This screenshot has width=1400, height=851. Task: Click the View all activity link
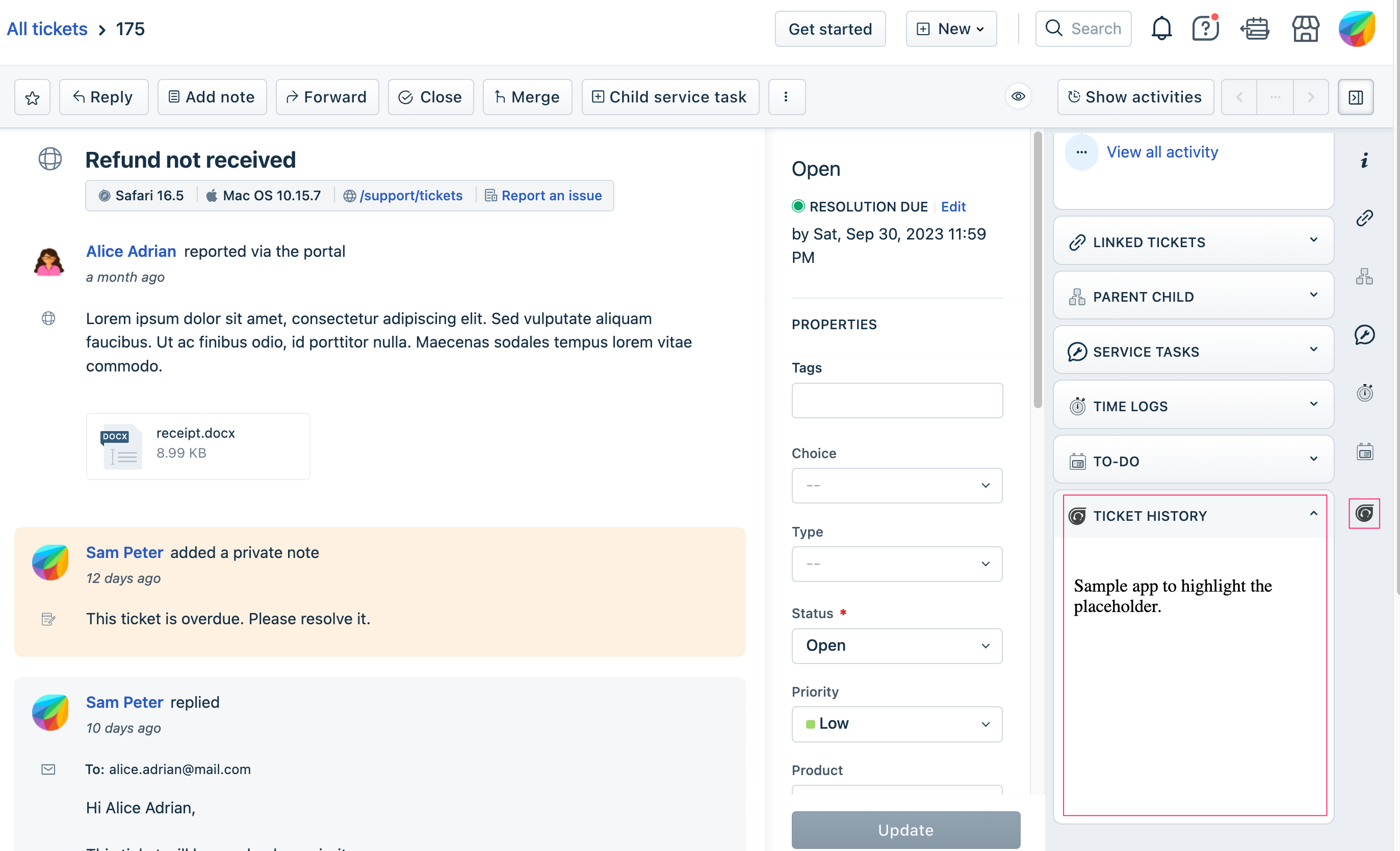click(1162, 151)
